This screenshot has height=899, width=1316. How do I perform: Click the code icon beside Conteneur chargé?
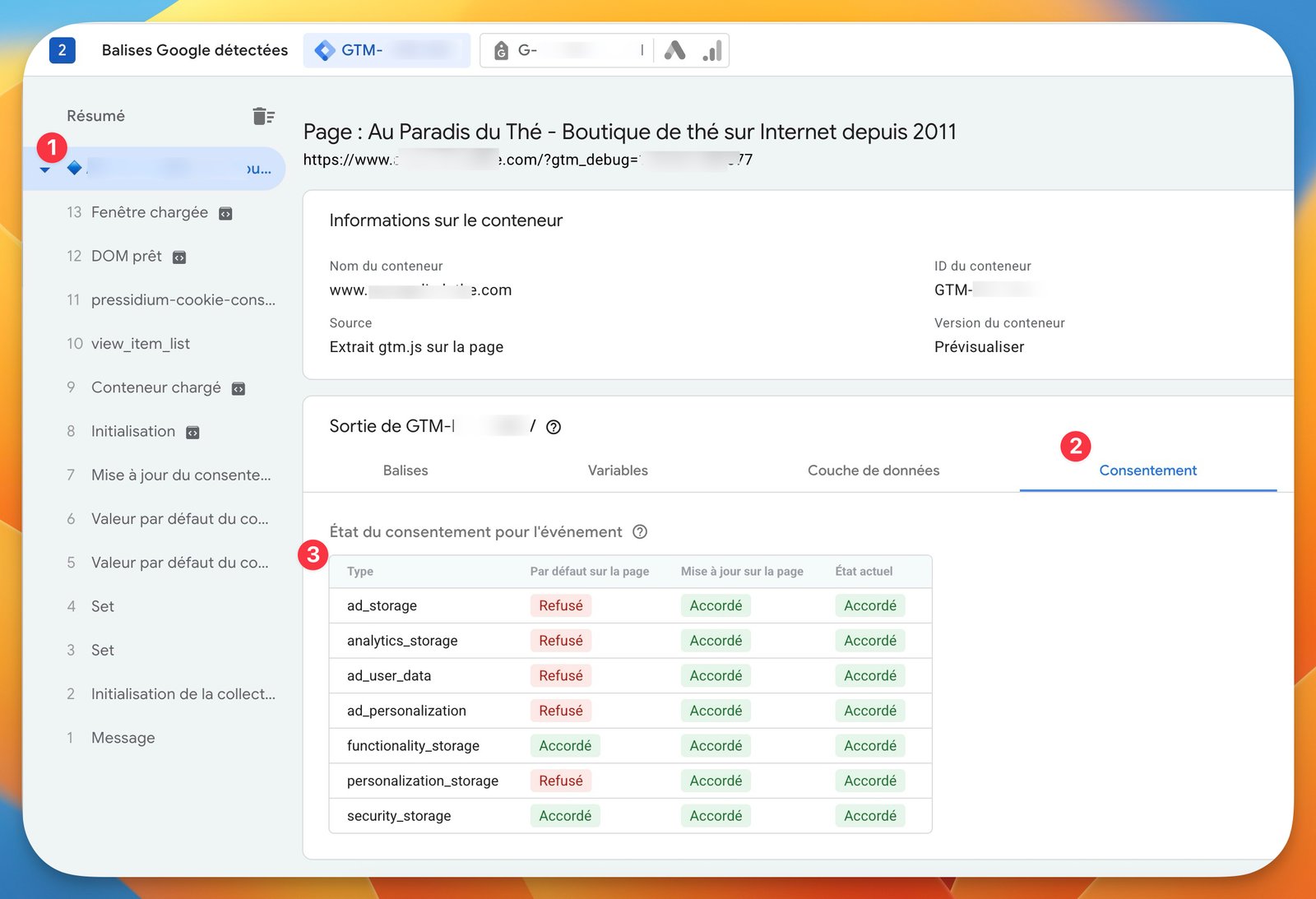coord(239,388)
